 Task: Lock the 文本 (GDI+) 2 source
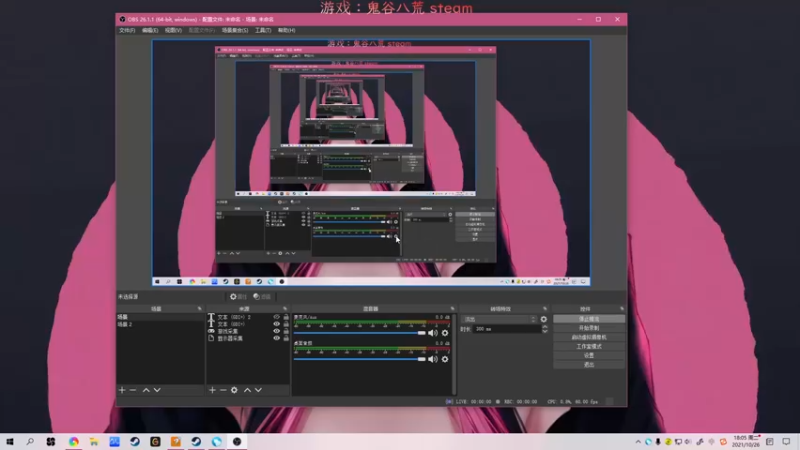[286, 317]
